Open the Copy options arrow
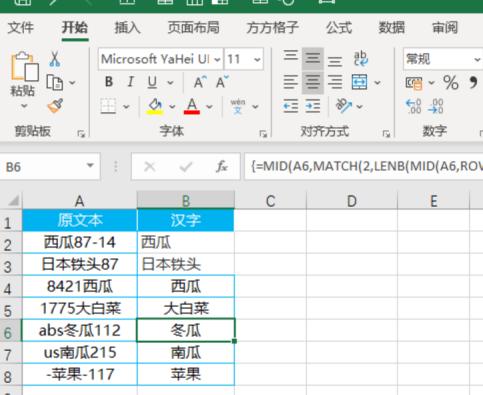483x395 pixels. (72, 82)
